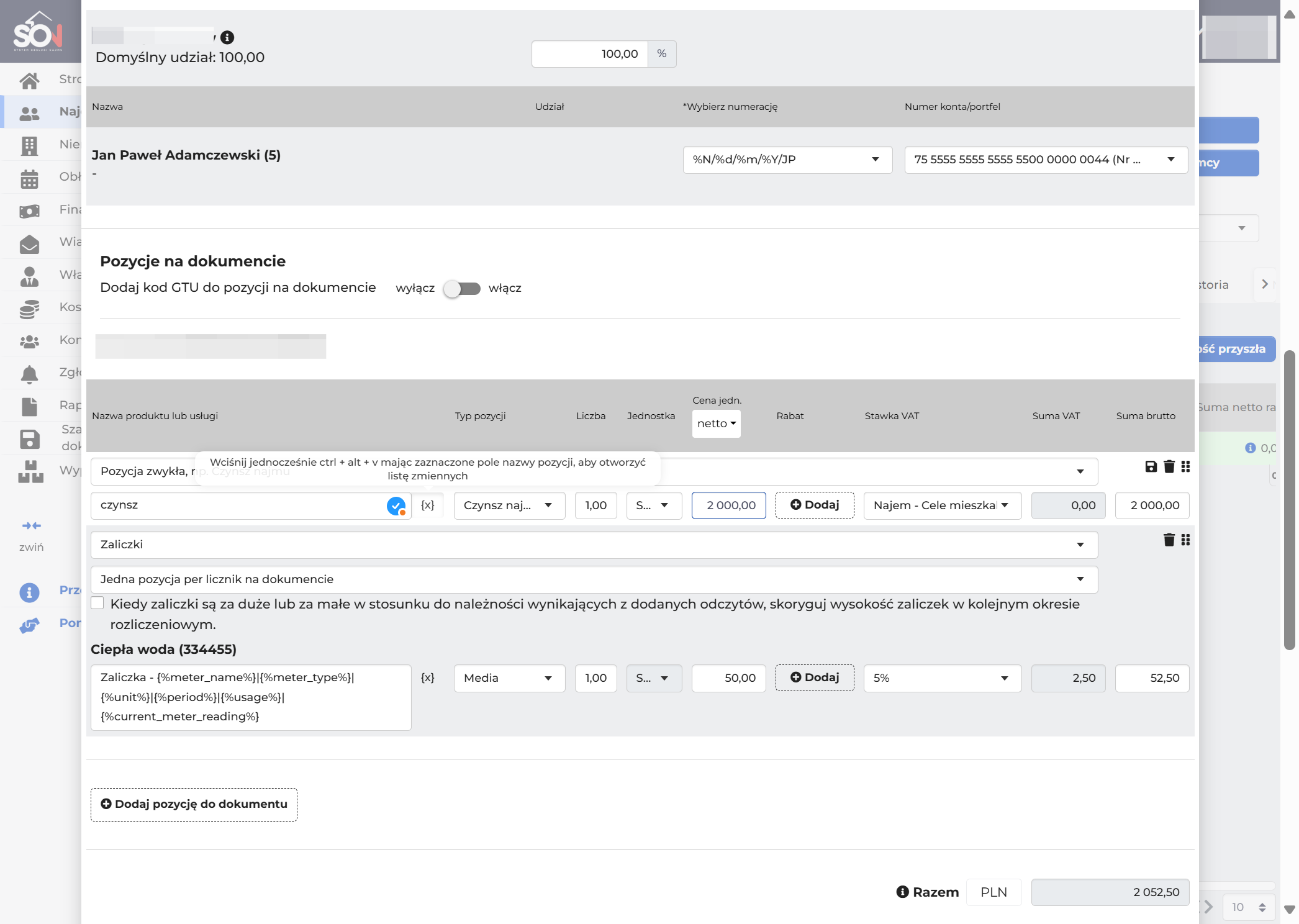The width and height of the screenshot is (1299, 924).
Task: Click Dodaj pozycję do dokumentu button
Action: click(x=194, y=805)
